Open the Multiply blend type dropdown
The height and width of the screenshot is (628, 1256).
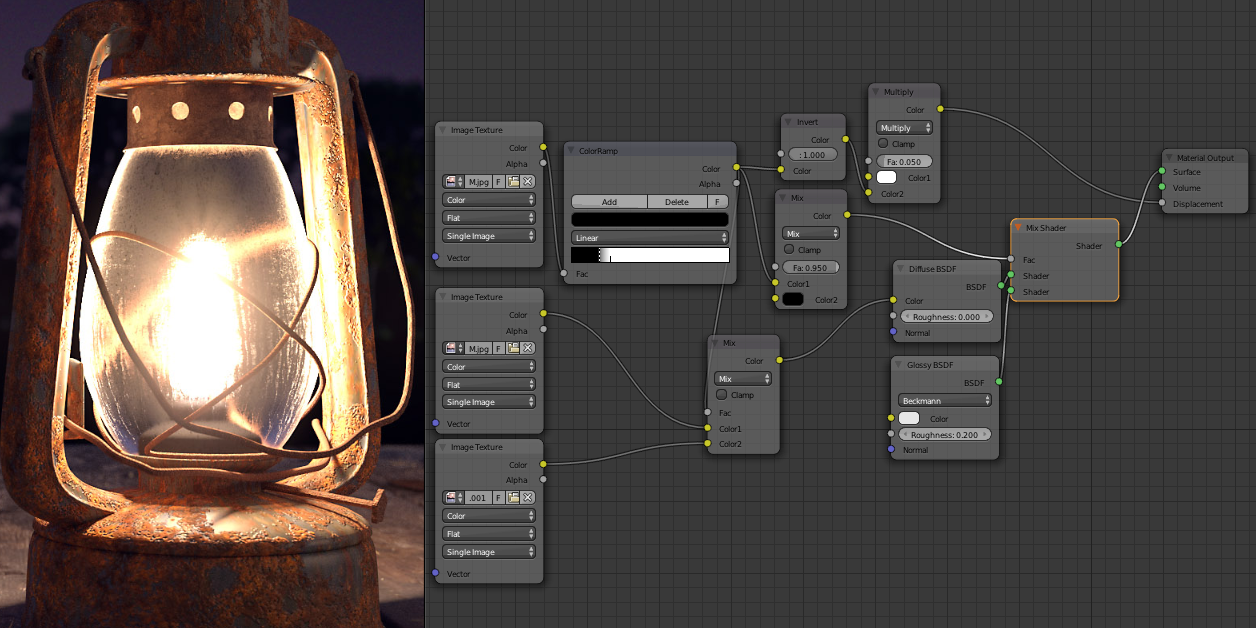(x=904, y=128)
